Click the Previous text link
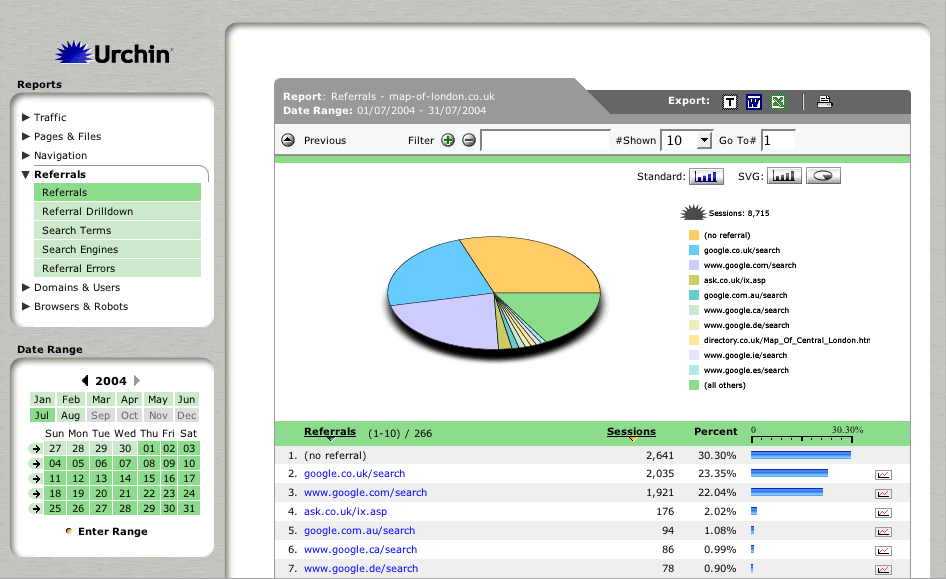 pos(325,141)
